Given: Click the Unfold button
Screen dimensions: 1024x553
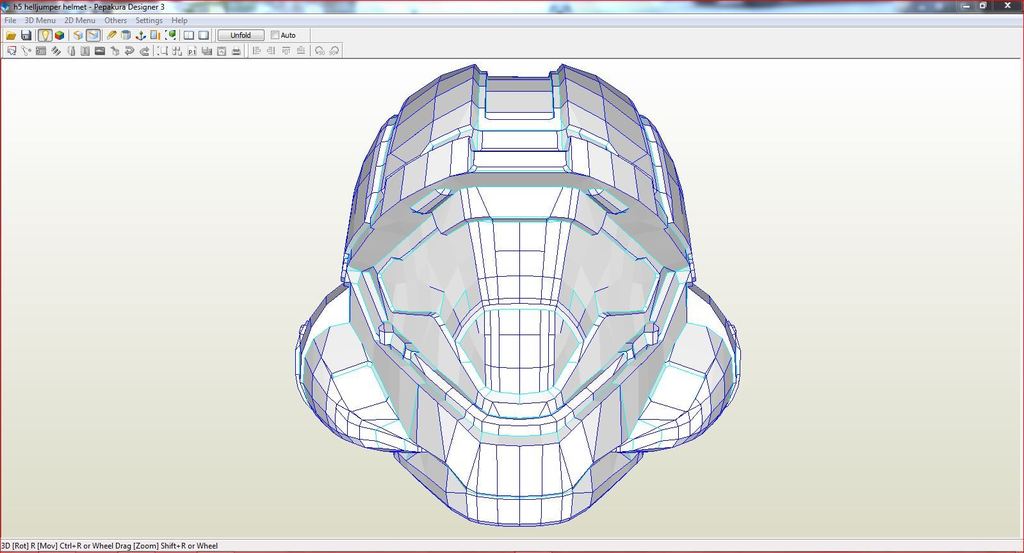Looking at the screenshot, I should tap(240, 35).
